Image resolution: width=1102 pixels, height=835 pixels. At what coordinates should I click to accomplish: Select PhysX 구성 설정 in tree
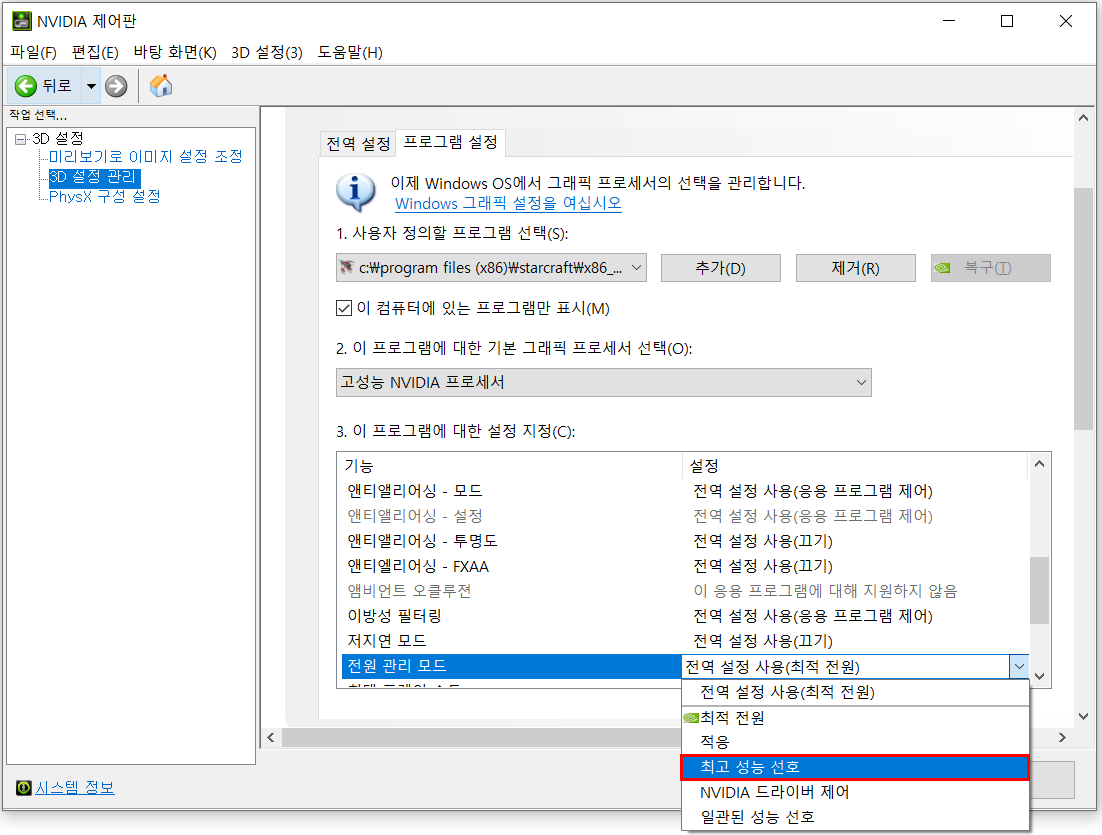click(x=105, y=196)
